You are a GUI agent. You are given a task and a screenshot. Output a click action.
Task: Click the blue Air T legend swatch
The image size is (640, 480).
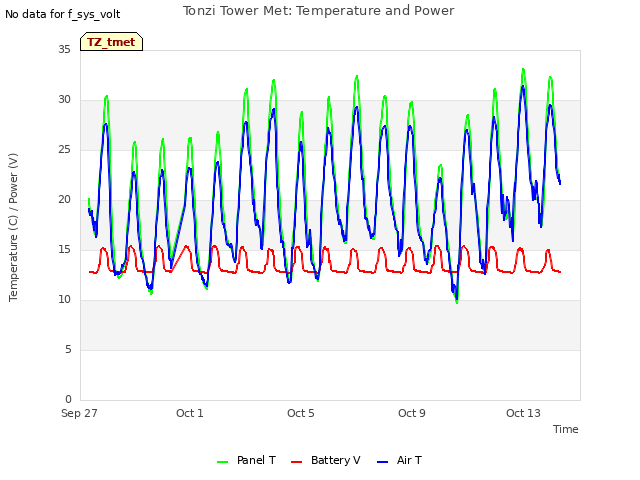(x=382, y=462)
